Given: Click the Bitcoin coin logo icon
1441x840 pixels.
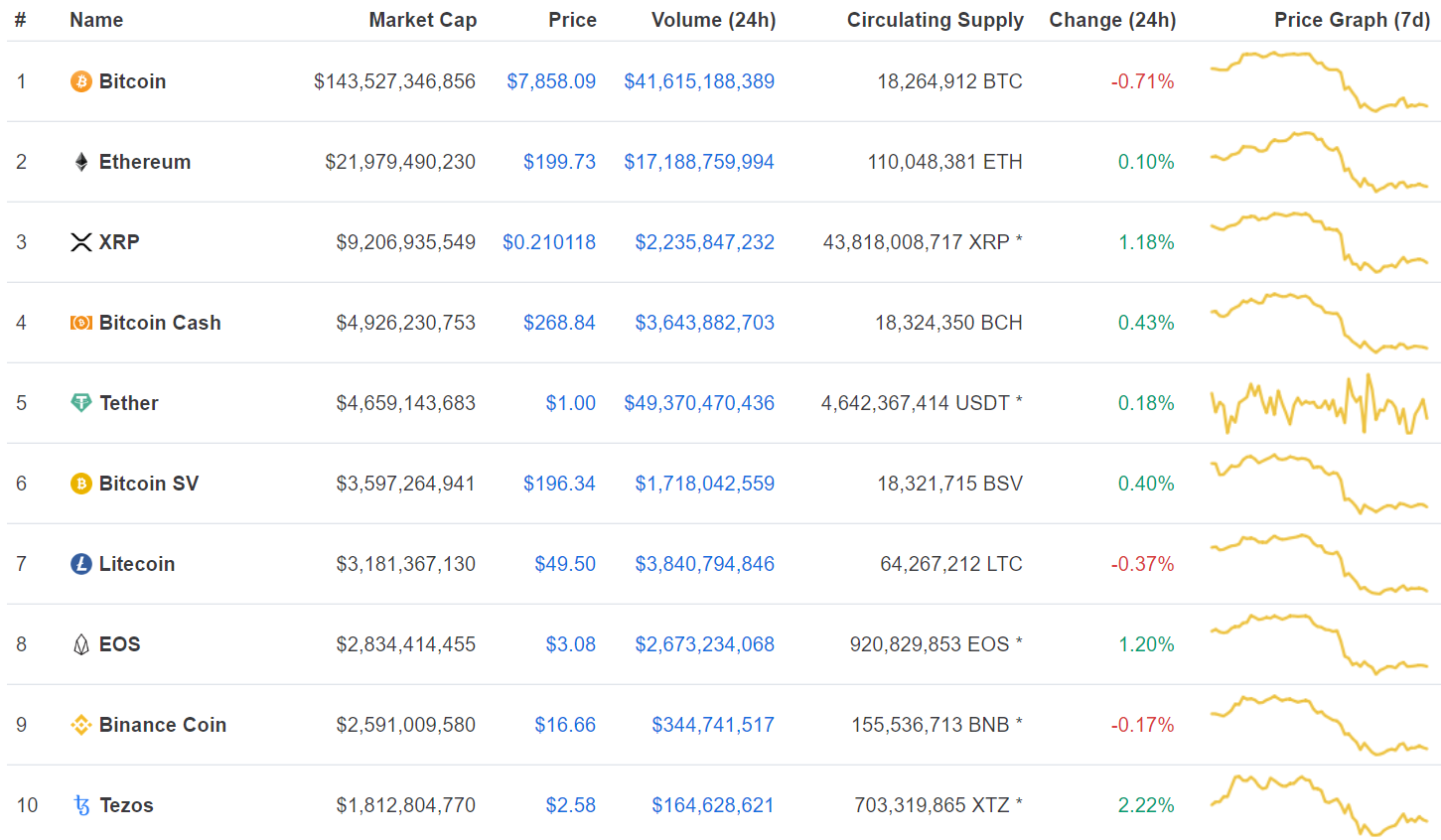Looking at the screenshot, I should click(x=81, y=81).
